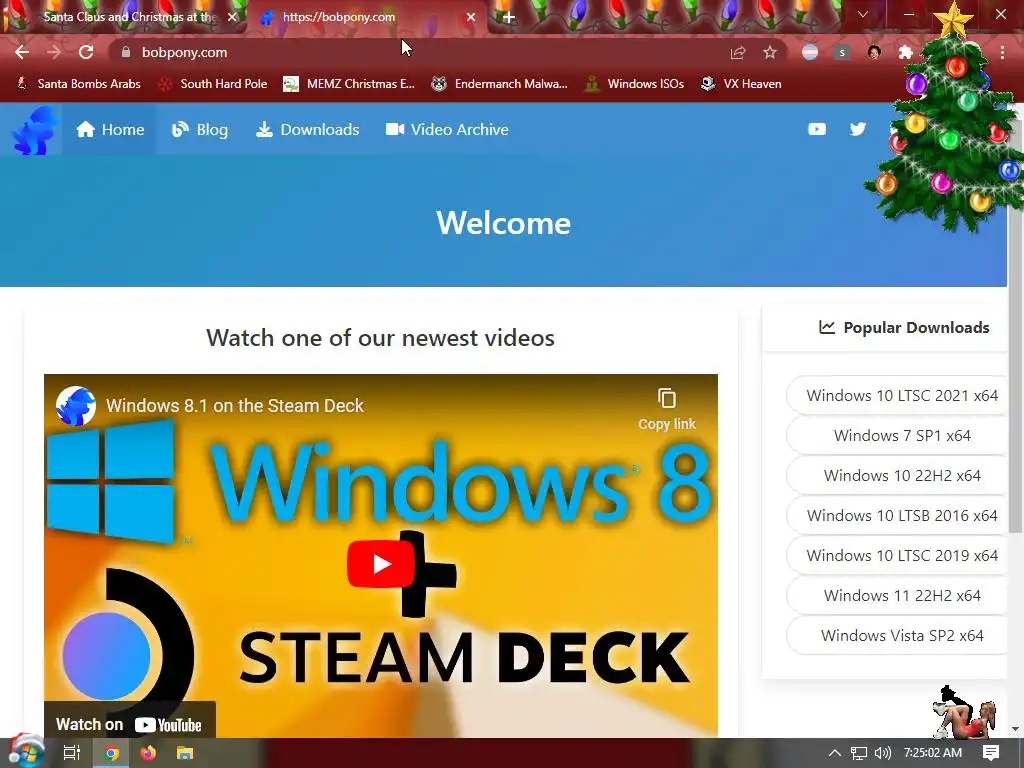Play the Windows 8.1 Steam Deck video
This screenshot has width=1024, height=768.
[x=381, y=564]
